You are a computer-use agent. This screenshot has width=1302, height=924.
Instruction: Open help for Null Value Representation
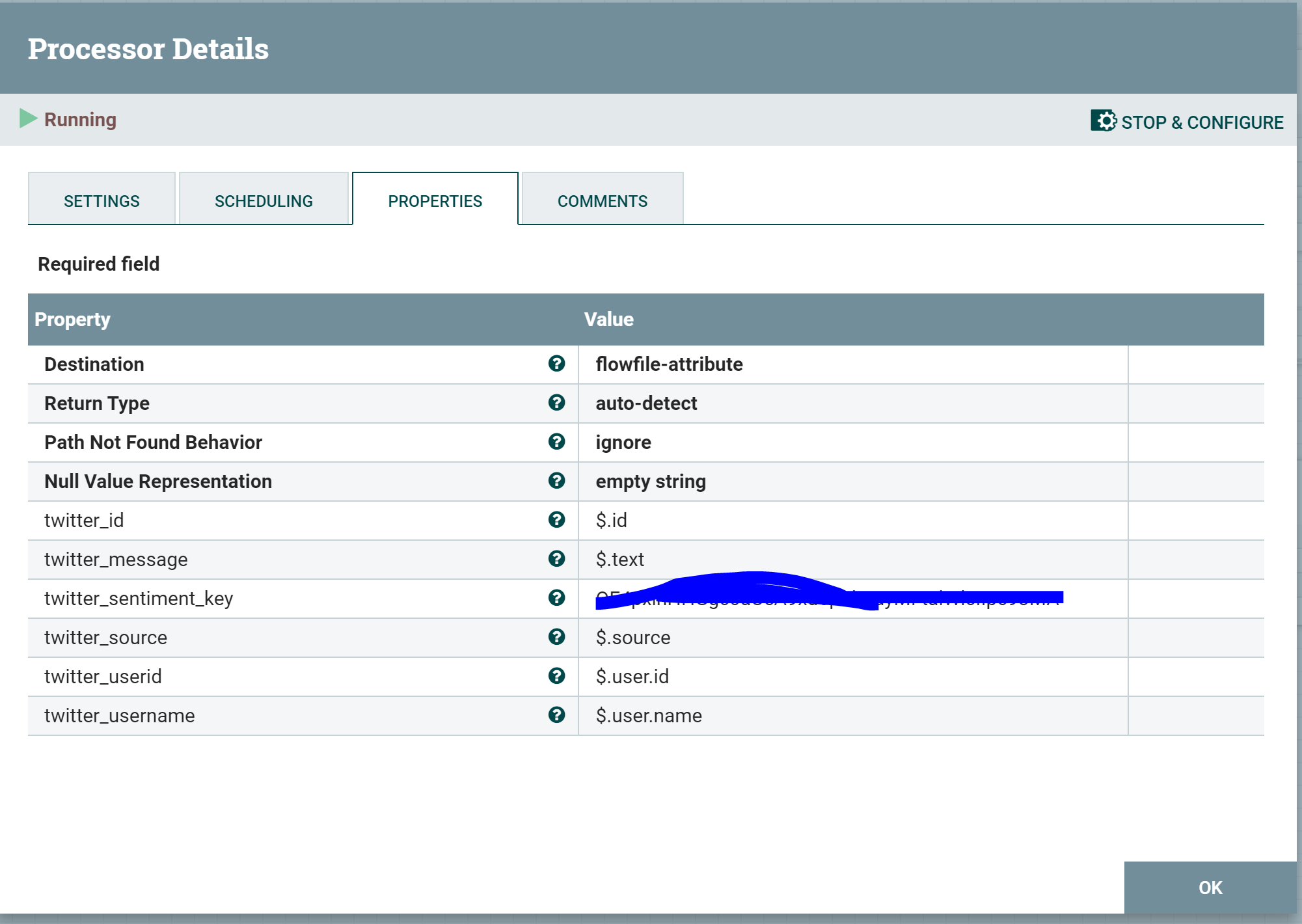[556, 482]
